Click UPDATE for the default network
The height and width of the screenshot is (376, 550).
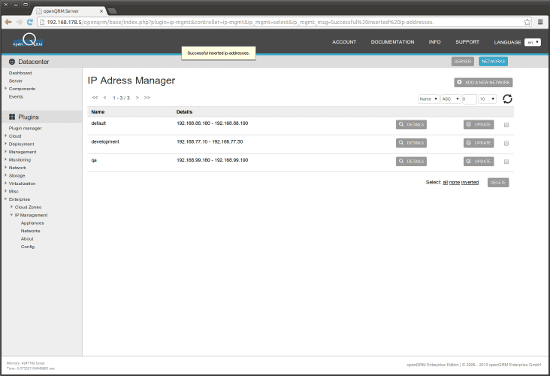coord(479,125)
